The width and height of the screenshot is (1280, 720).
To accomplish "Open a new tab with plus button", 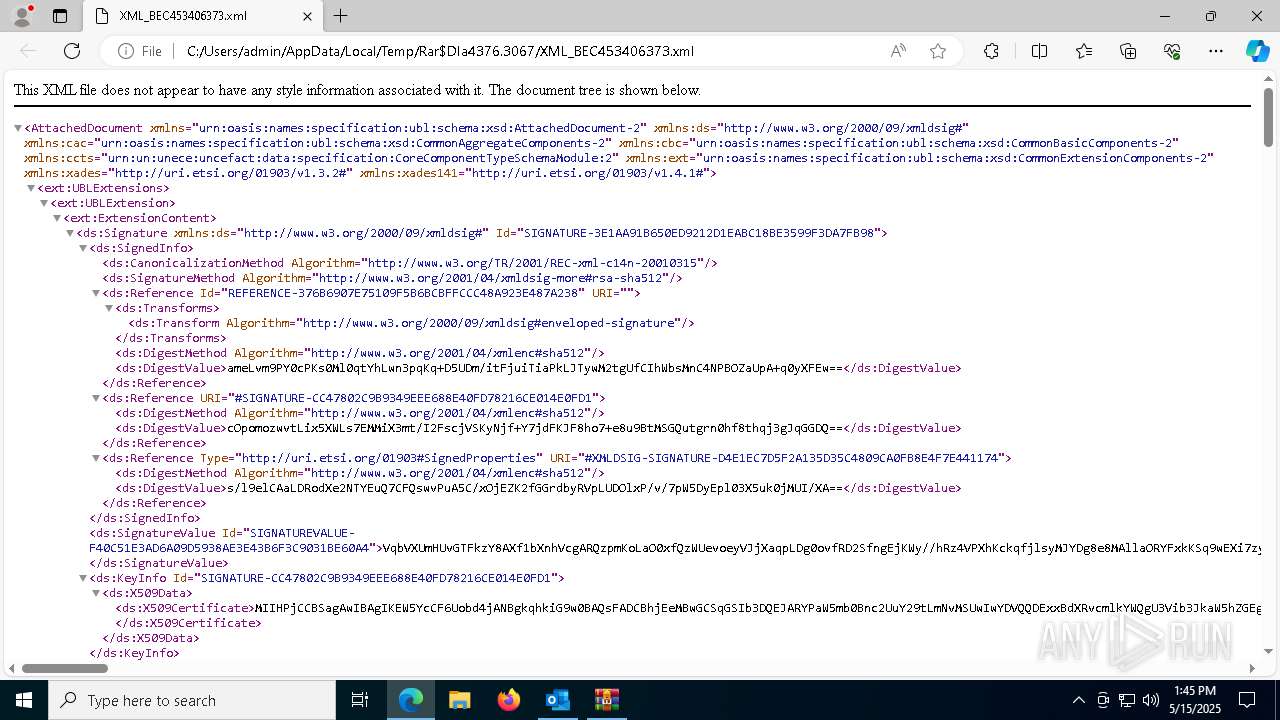I will (x=340, y=16).
